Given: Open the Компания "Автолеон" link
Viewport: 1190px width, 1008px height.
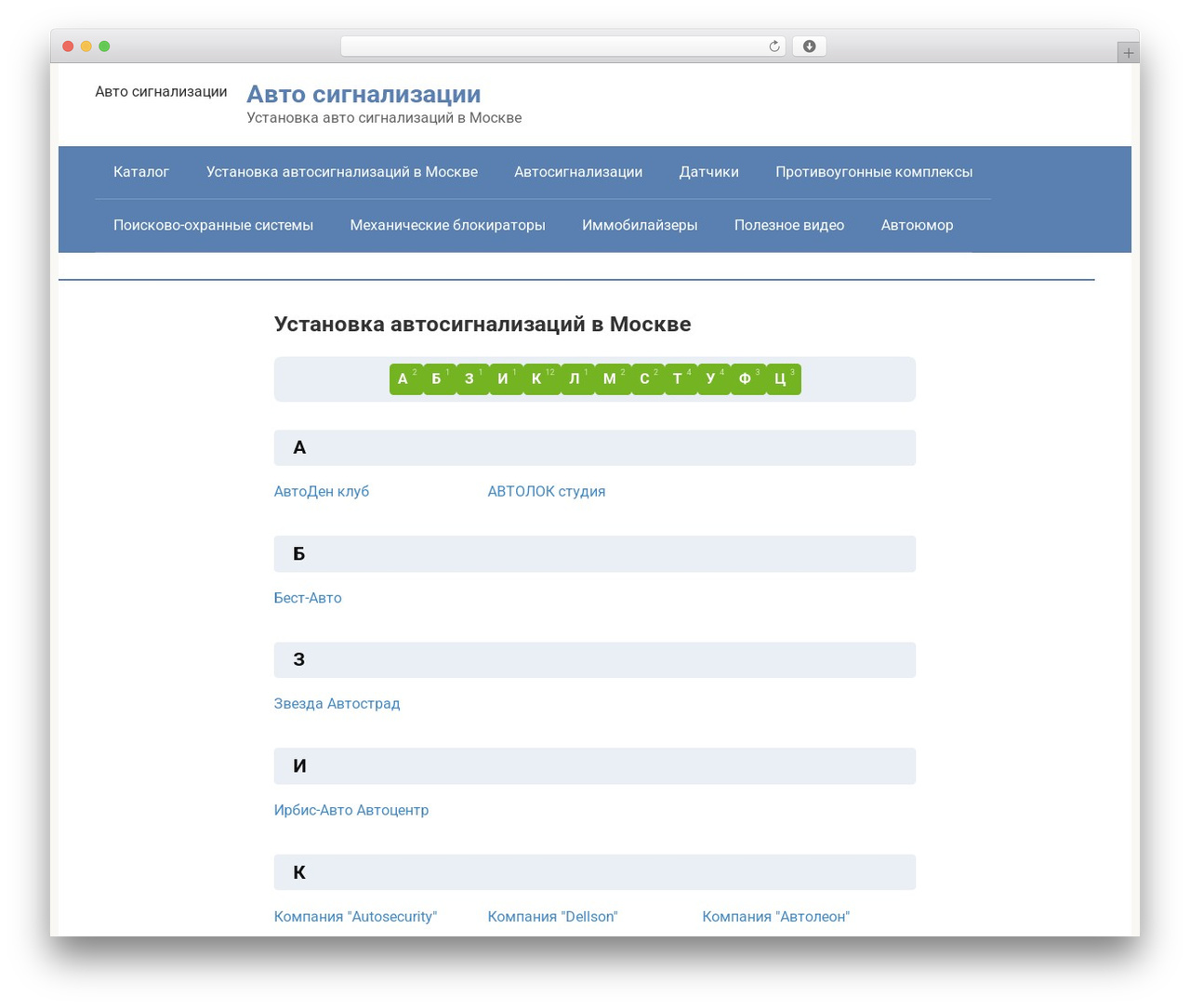Looking at the screenshot, I should click(x=776, y=917).
